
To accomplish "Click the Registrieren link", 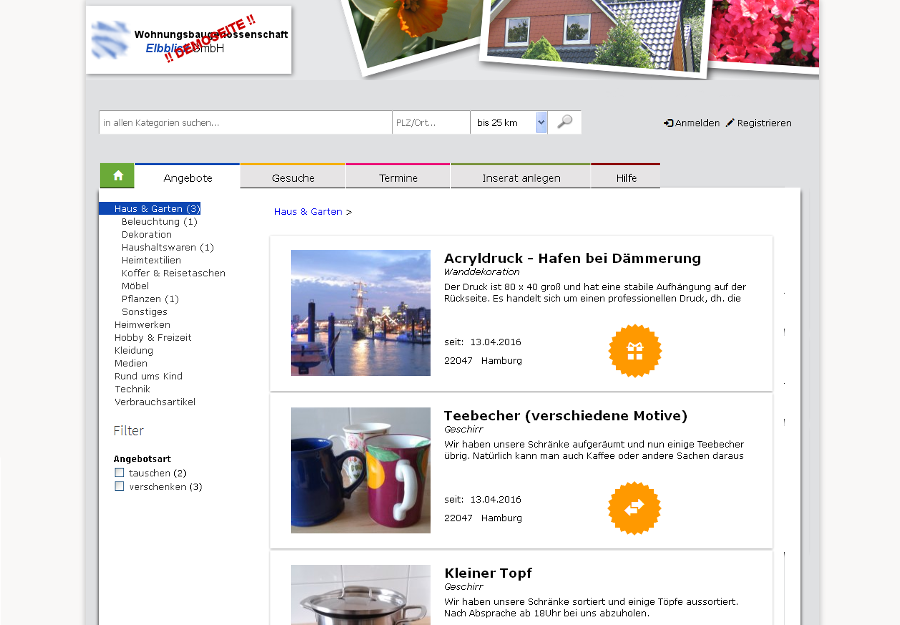I will (758, 123).
